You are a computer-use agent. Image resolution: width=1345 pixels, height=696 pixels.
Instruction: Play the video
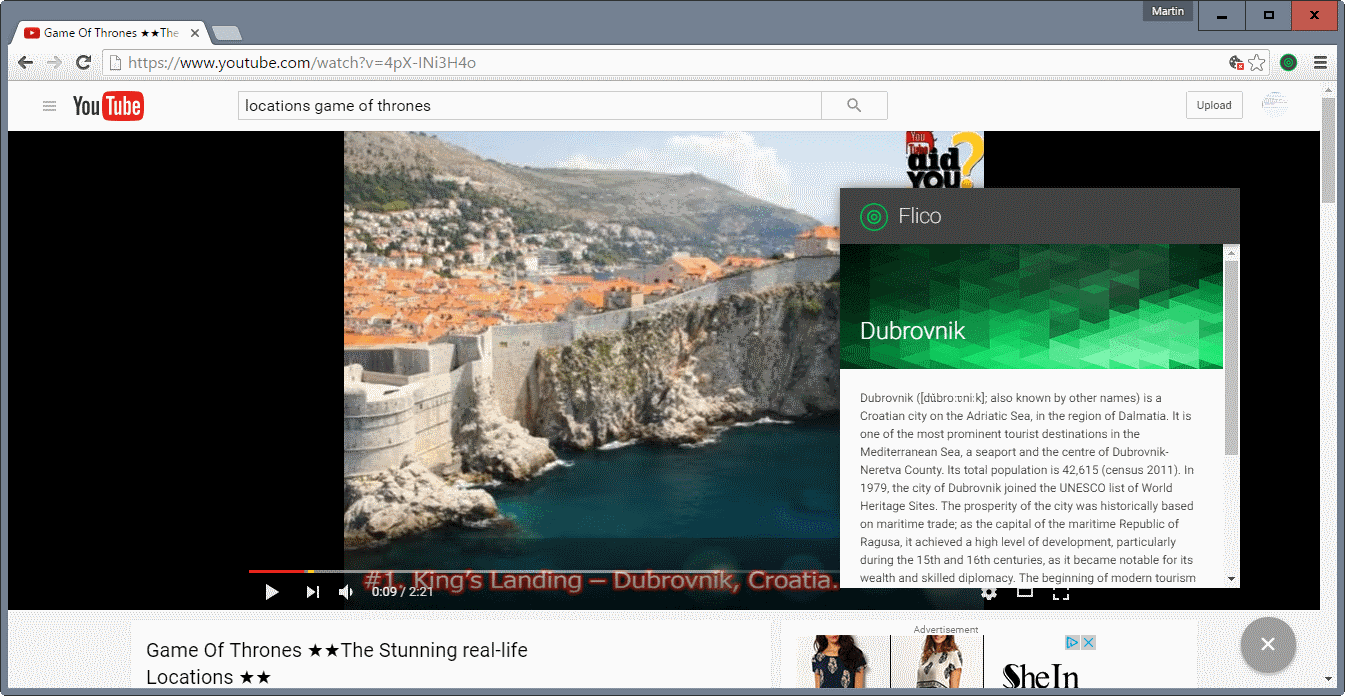pos(271,592)
